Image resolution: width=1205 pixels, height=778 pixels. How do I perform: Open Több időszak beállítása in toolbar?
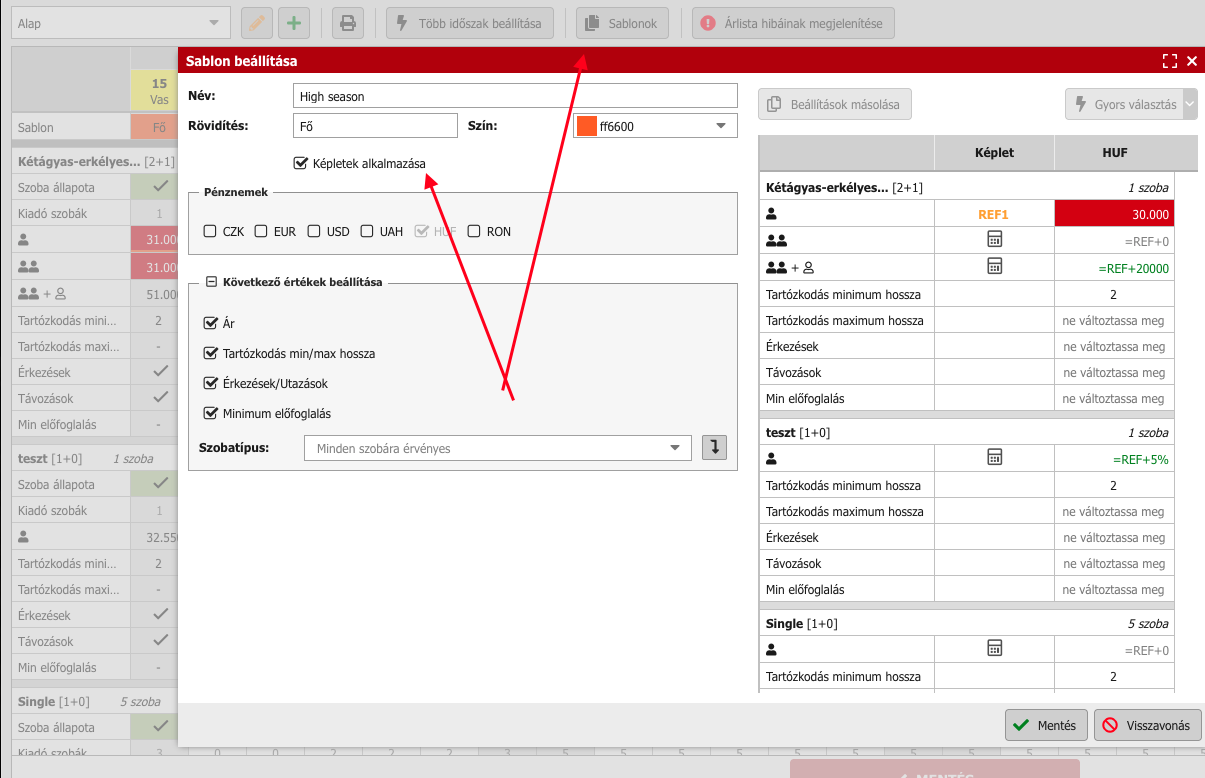click(x=470, y=22)
